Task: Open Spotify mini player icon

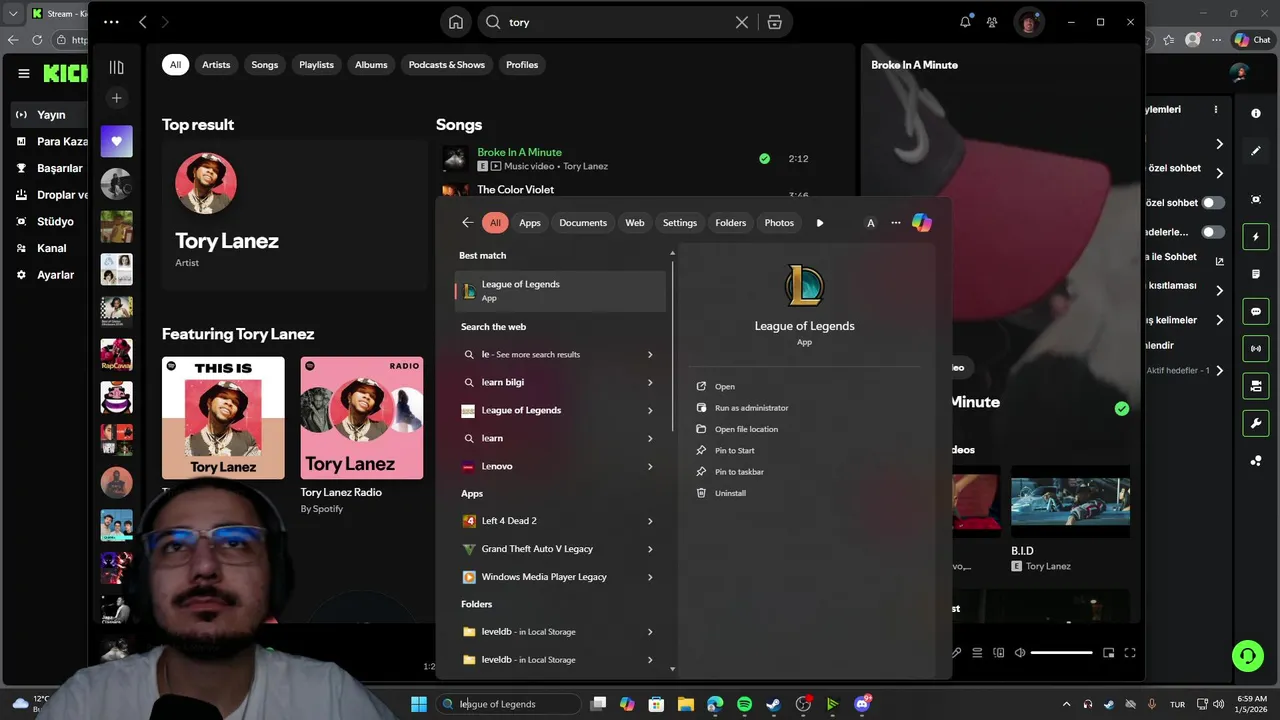Action: [x=1109, y=653]
